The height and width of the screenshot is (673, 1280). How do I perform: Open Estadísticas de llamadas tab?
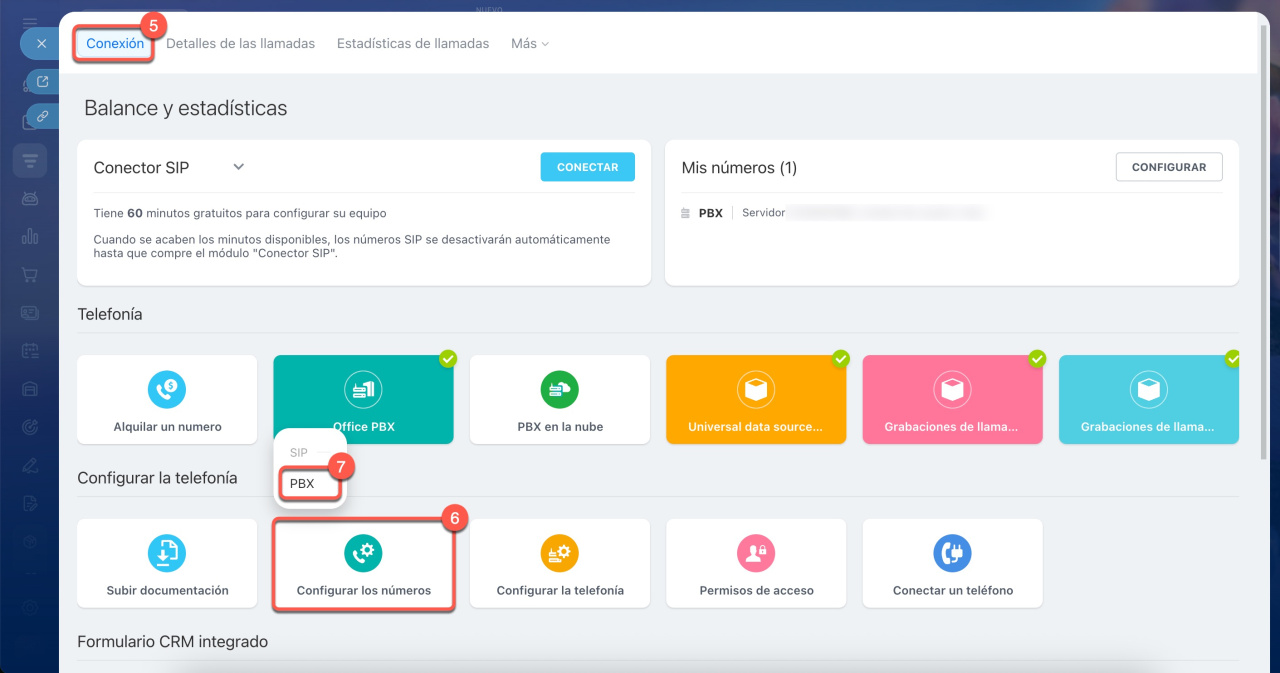coord(413,44)
